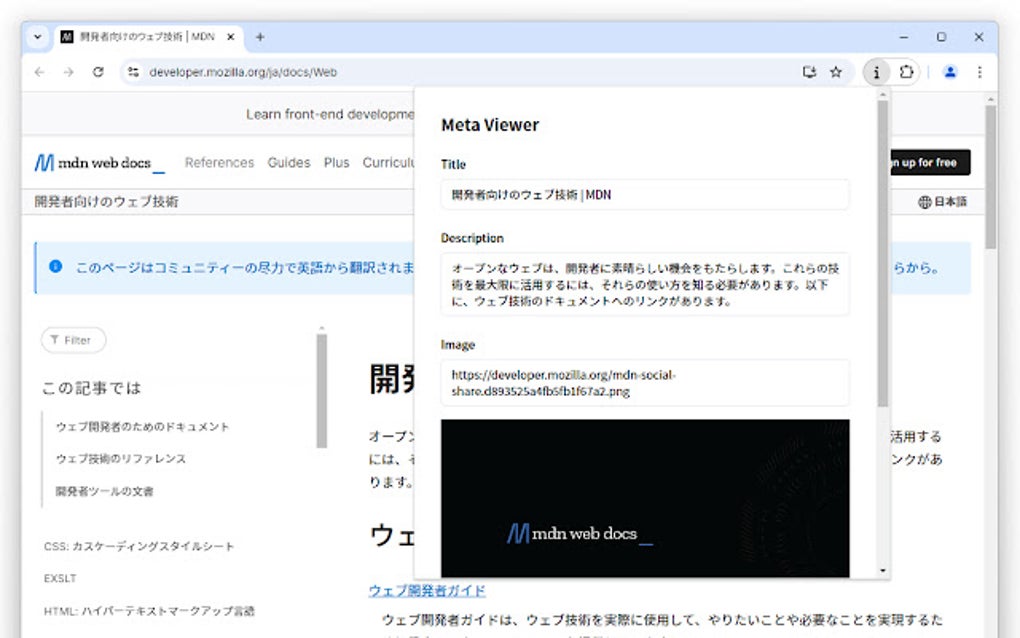1020x638 pixels.
Task: Jump to ウェブ開発者のためのドキュメント section
Action: 142,427
